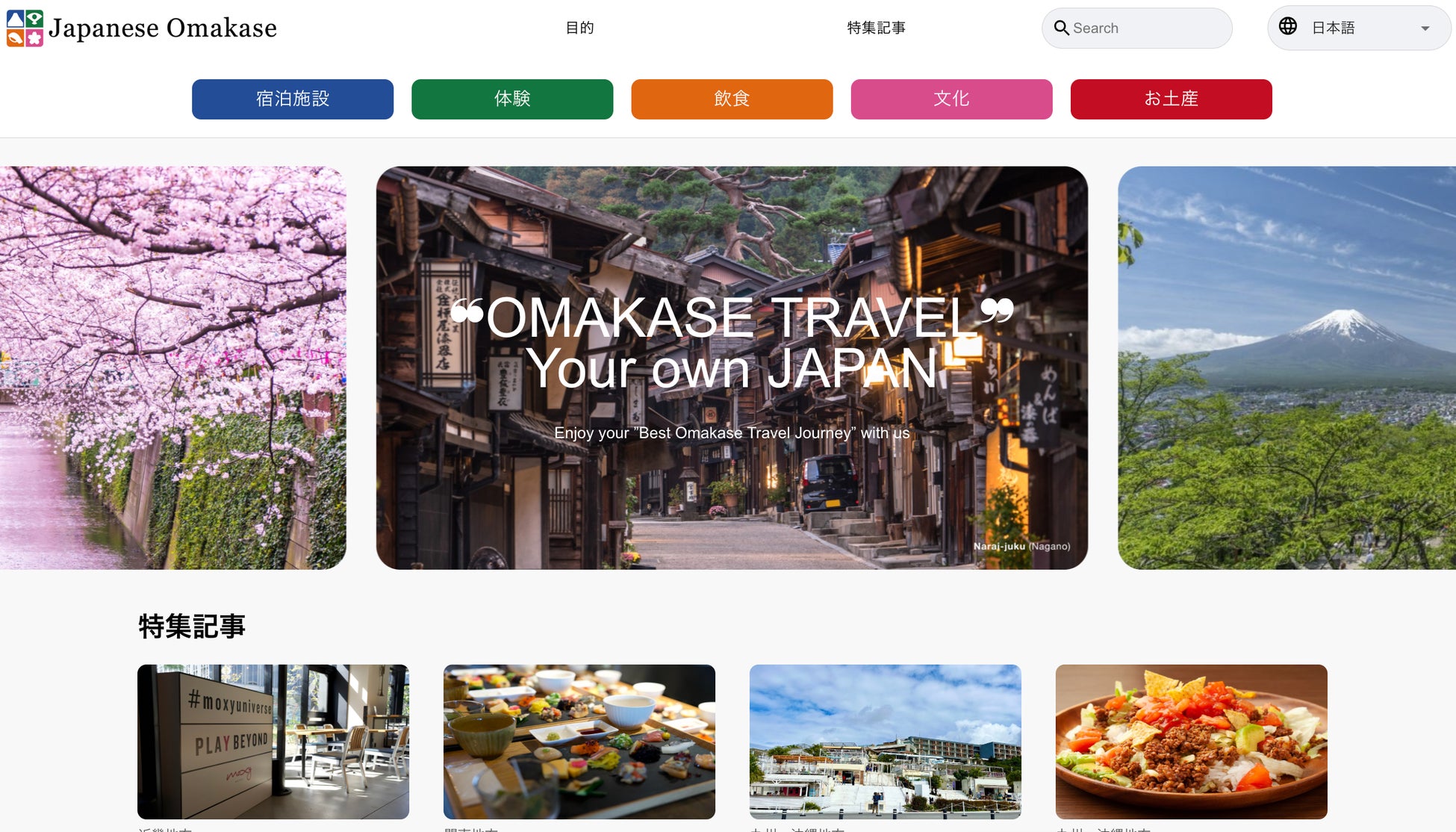1456x832 pixels.
Task: Click the magnifying glass search icon
Action: tap(1061, 28)
